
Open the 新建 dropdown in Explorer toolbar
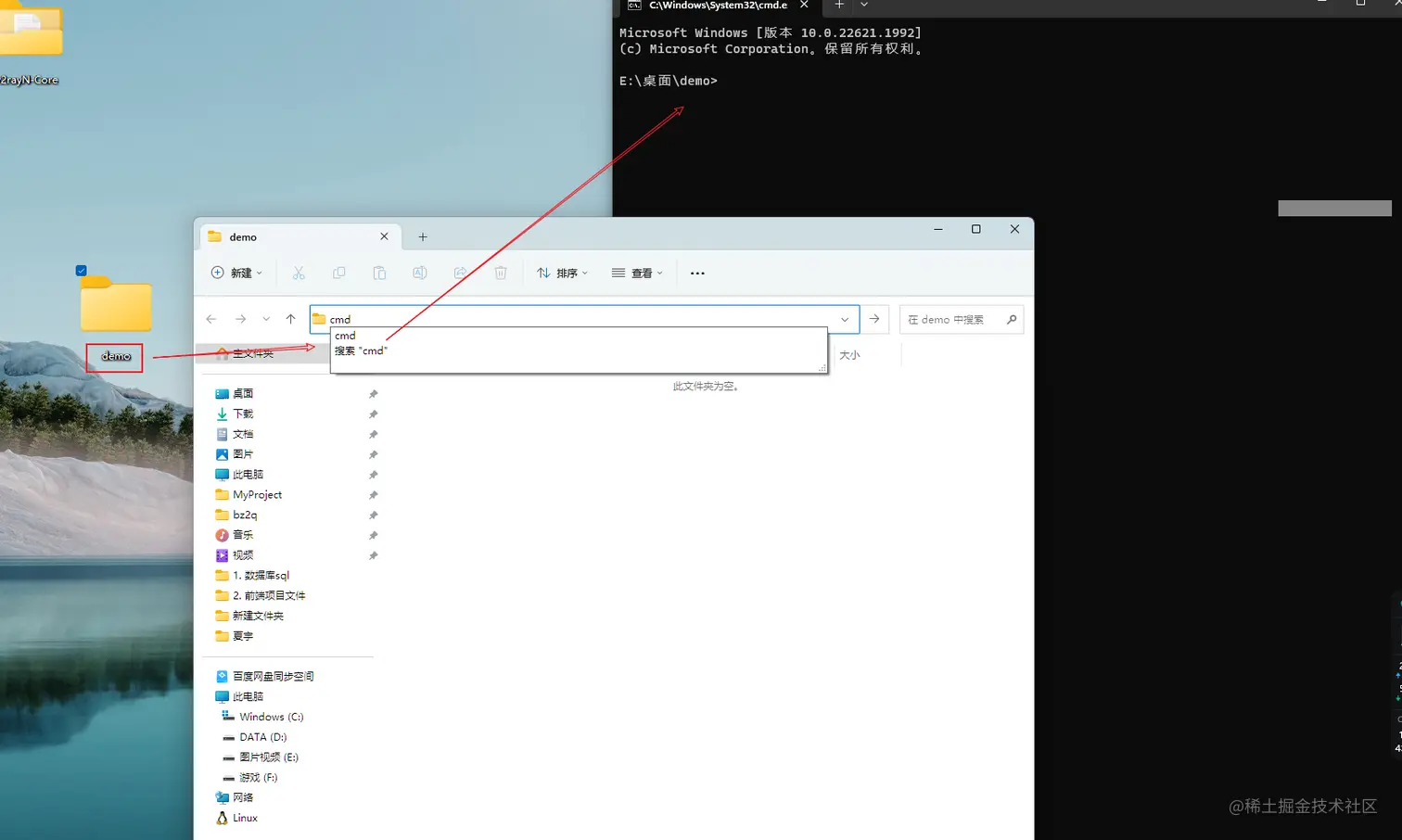point(236,273)
